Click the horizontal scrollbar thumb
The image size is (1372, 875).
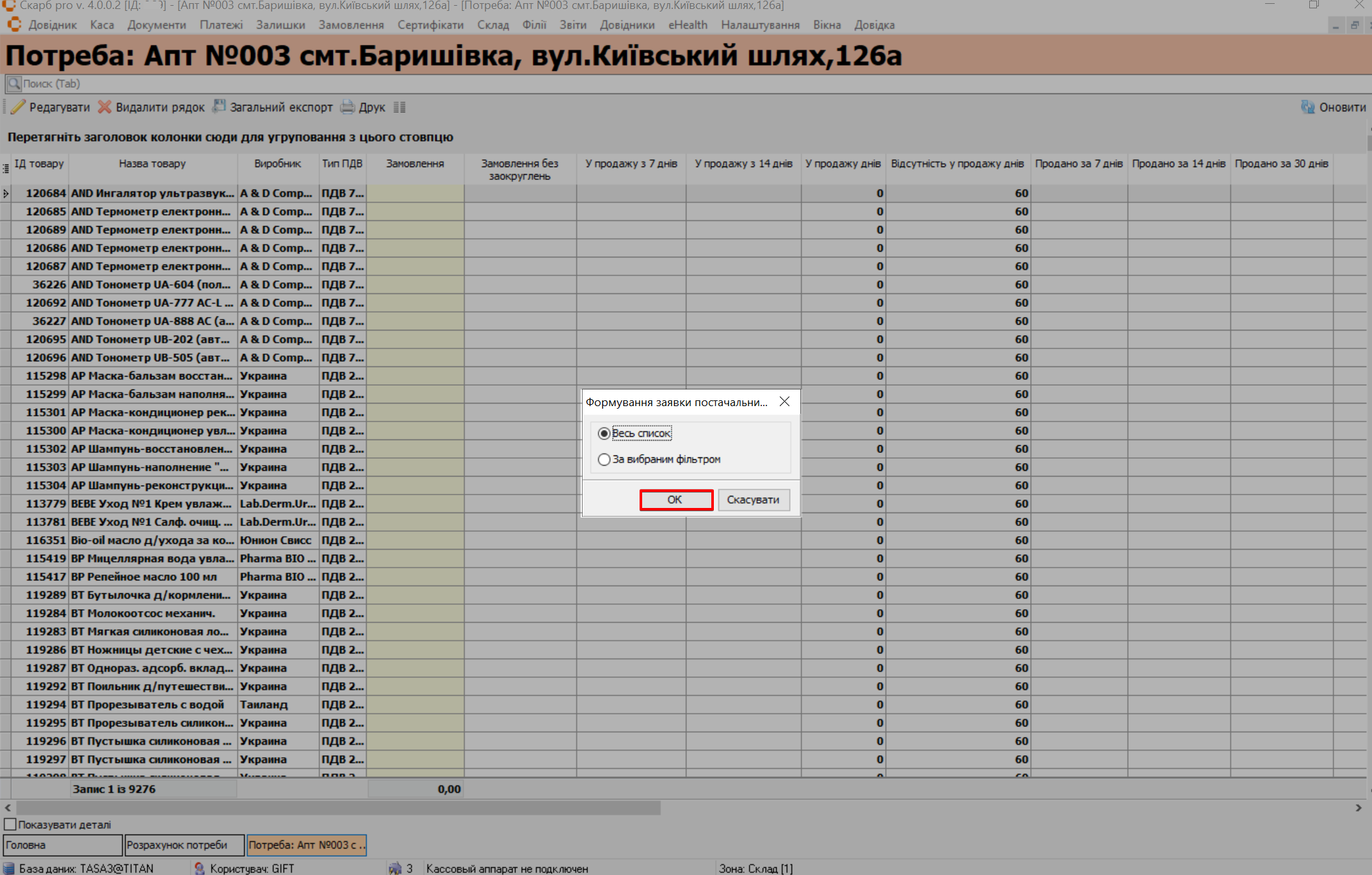(338, 808)
